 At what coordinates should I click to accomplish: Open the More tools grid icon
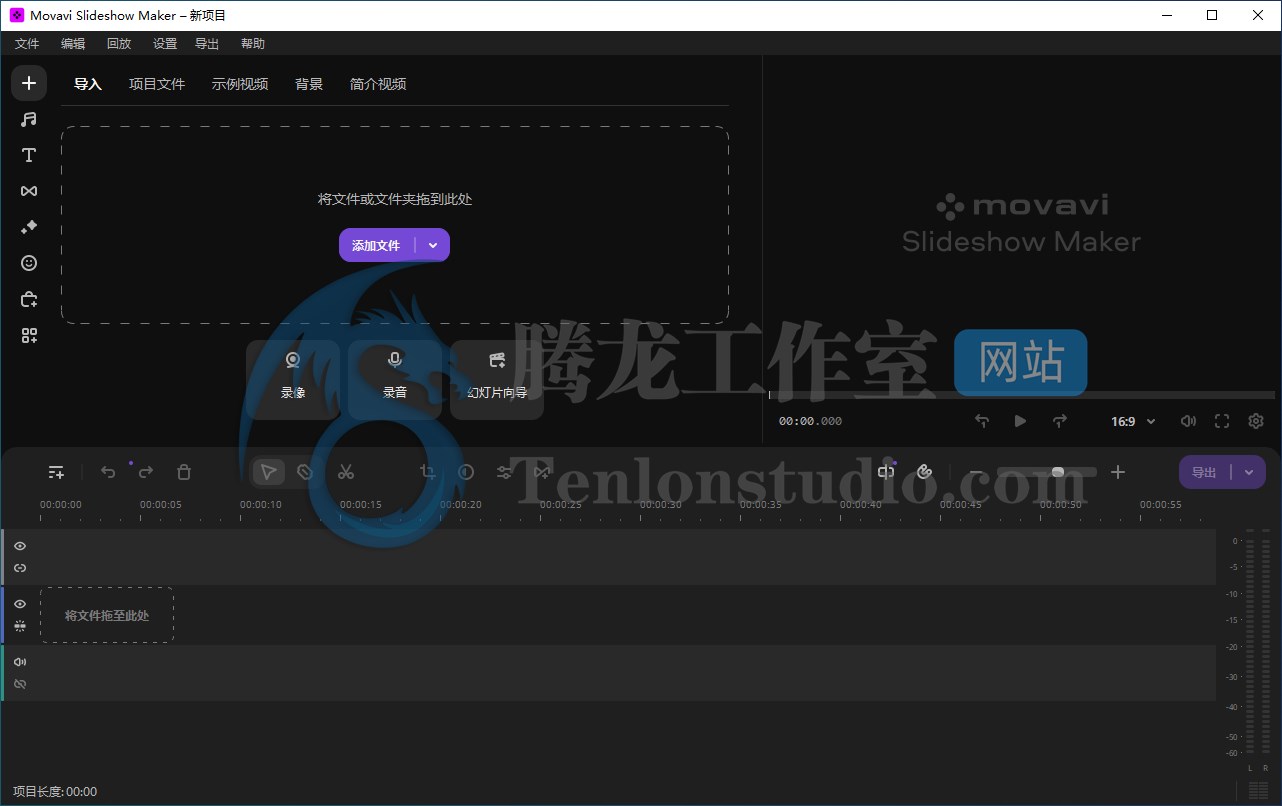tap(29, 336)
